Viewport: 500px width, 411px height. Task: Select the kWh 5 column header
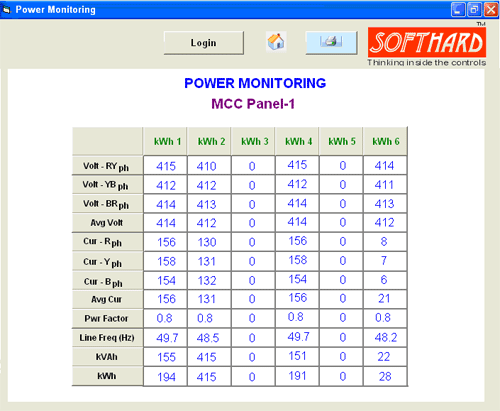pos(341,141)
